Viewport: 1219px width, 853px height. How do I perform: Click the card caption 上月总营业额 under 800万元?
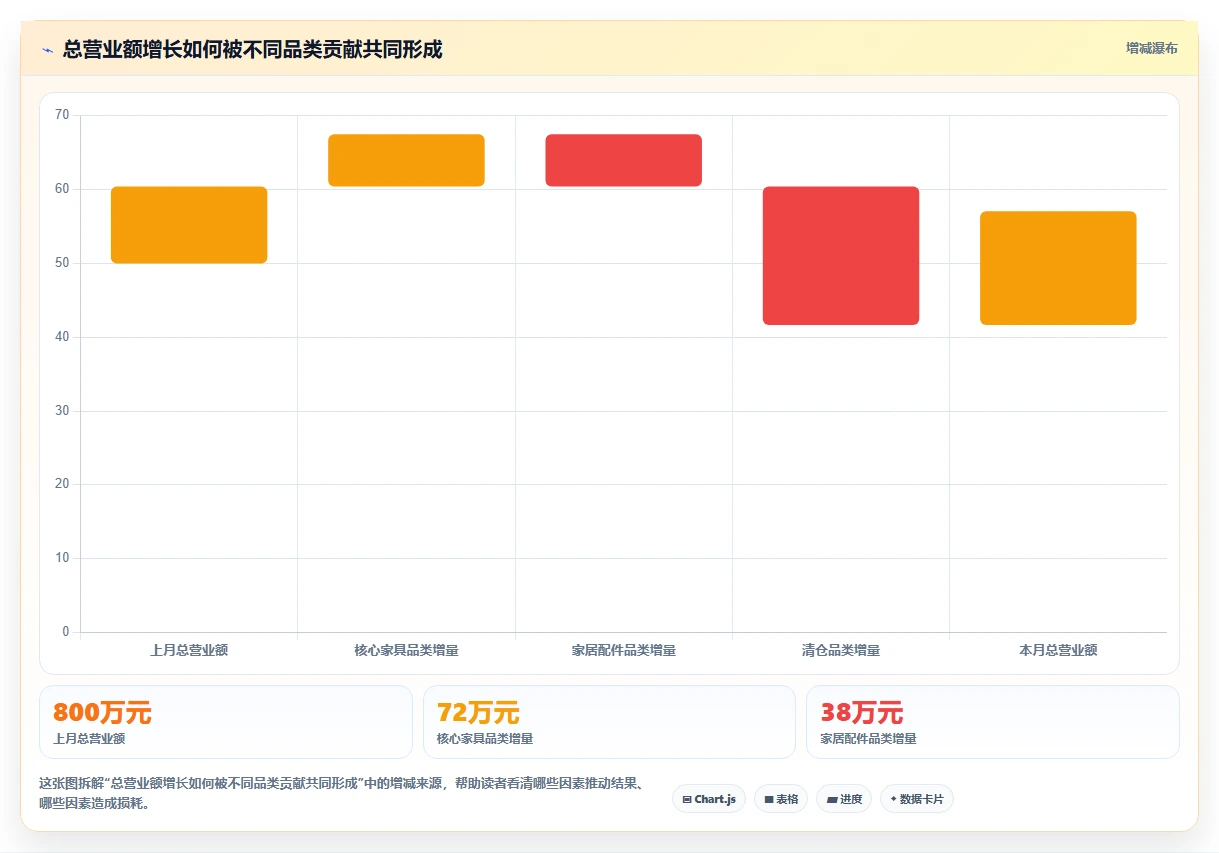[89, 739]
